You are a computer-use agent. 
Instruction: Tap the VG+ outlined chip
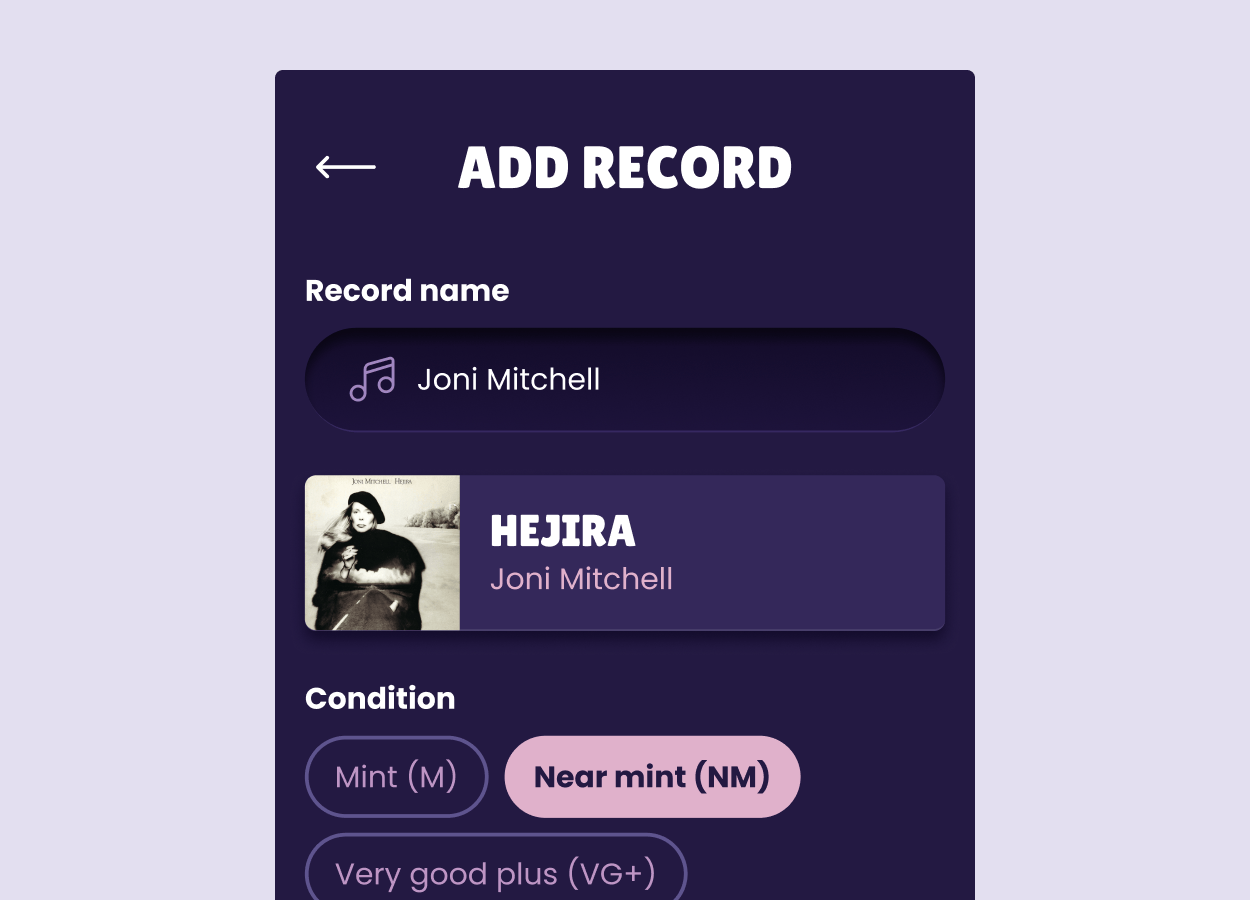tap(495, 873)
